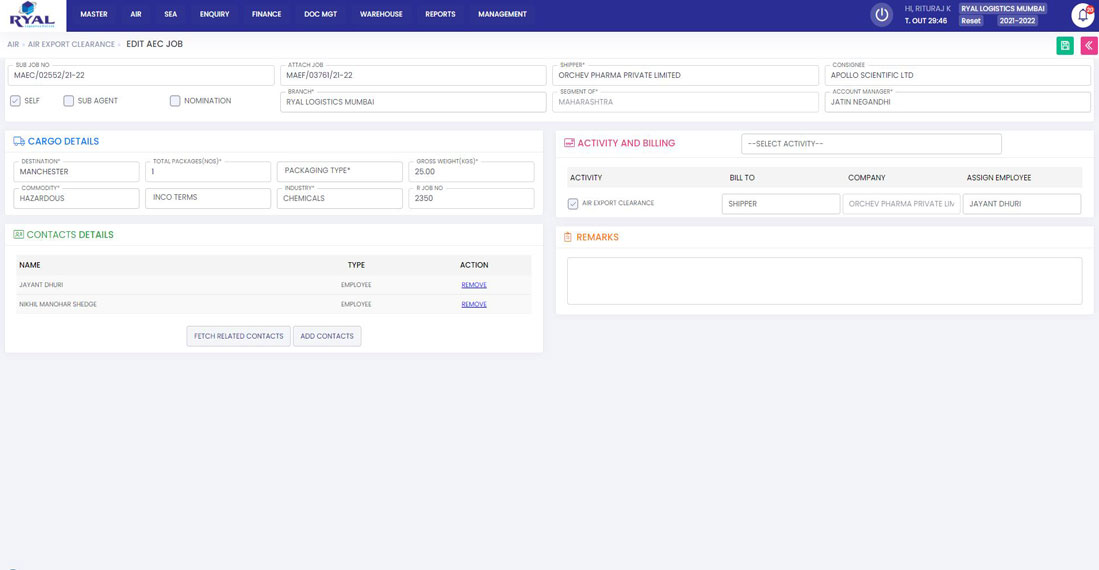The image size is (1099, 570).
Task: Open the Doc Mgt menu
Action: [320, 14]
